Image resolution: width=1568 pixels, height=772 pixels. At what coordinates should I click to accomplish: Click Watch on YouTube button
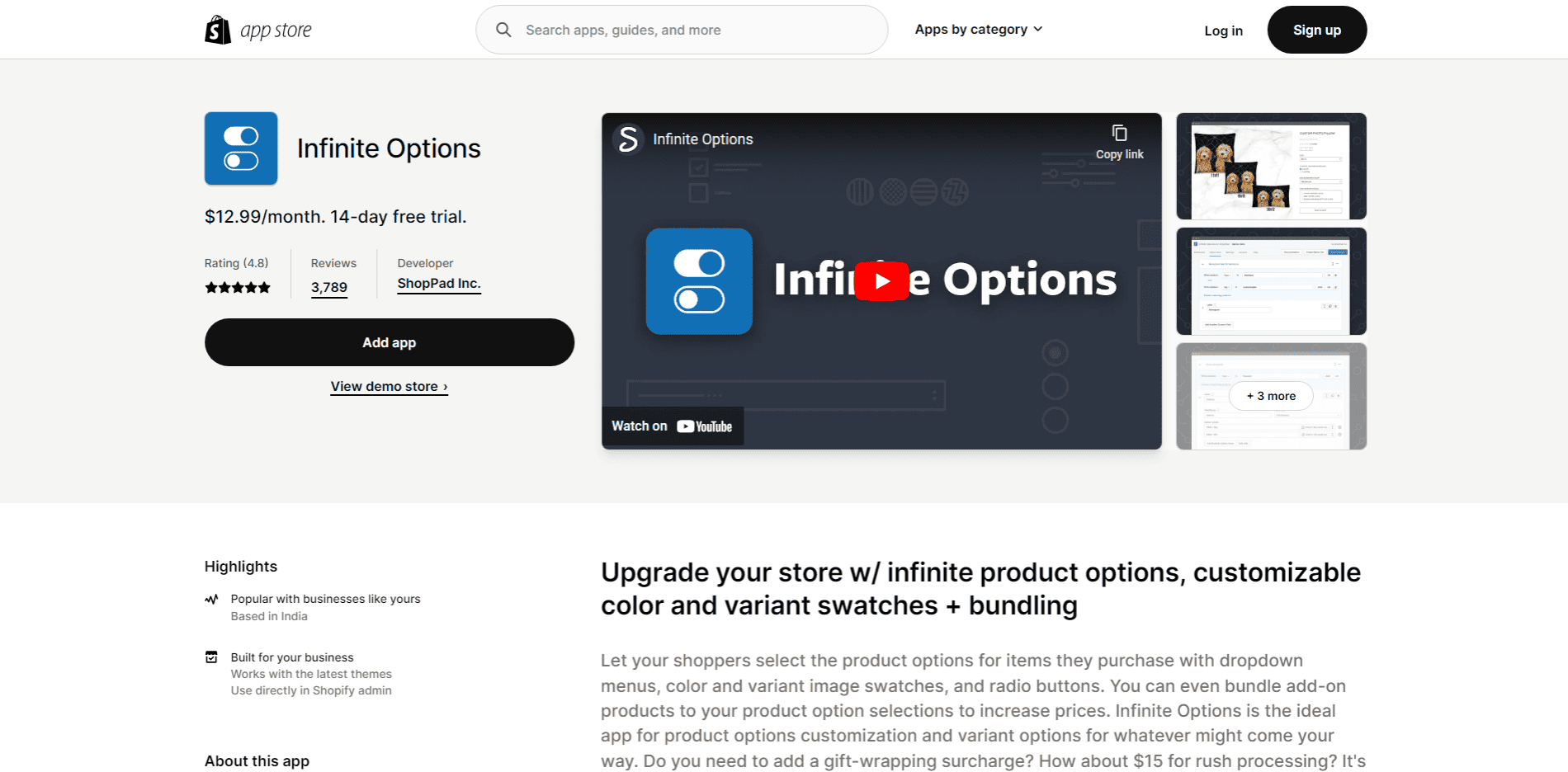673,426
